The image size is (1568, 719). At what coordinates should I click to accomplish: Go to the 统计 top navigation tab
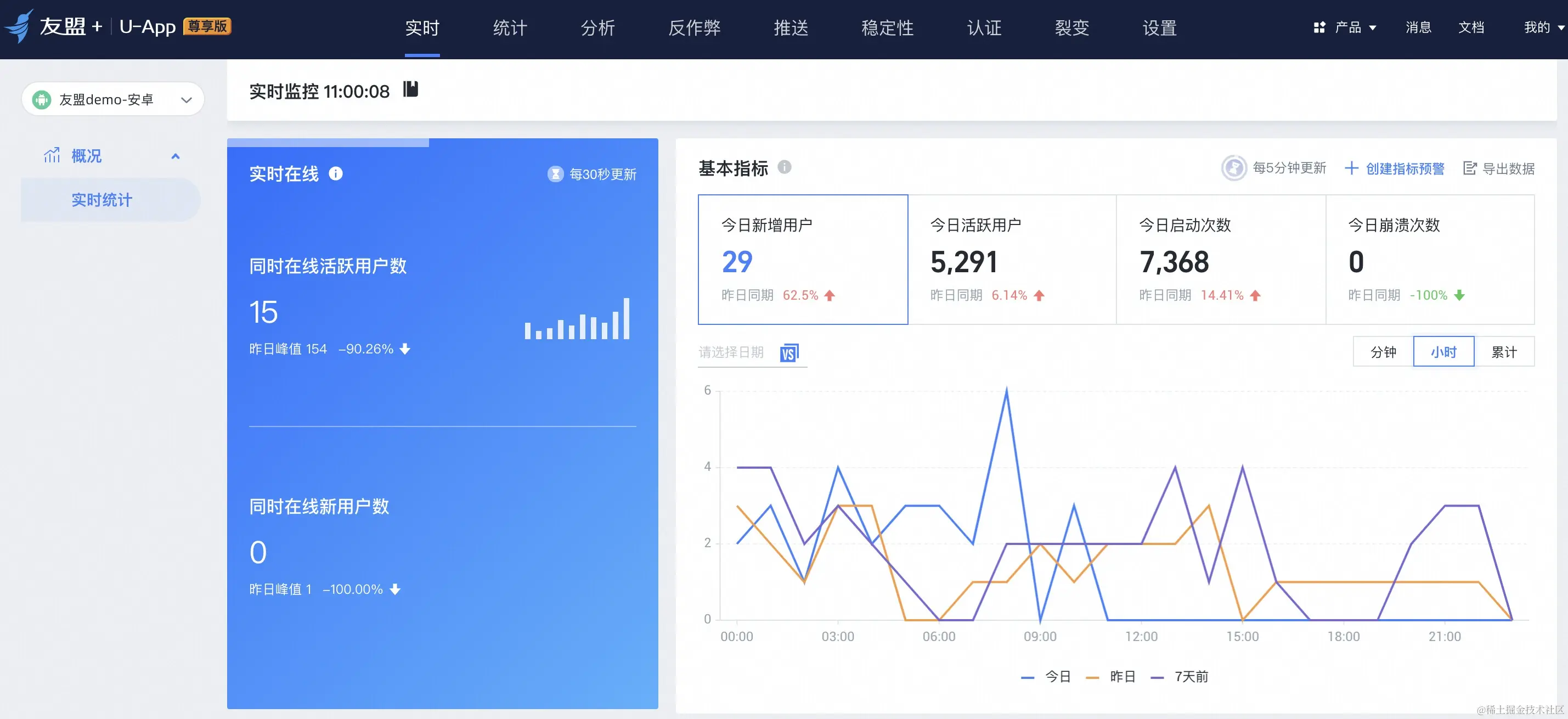point(510,27)
